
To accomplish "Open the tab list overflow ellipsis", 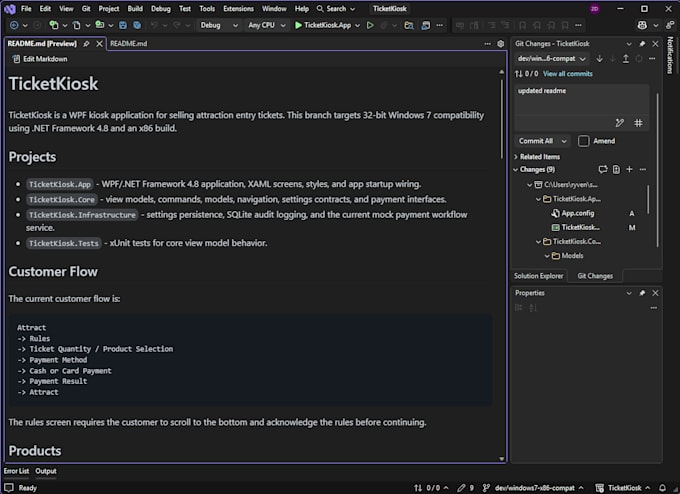I will 487,44.
